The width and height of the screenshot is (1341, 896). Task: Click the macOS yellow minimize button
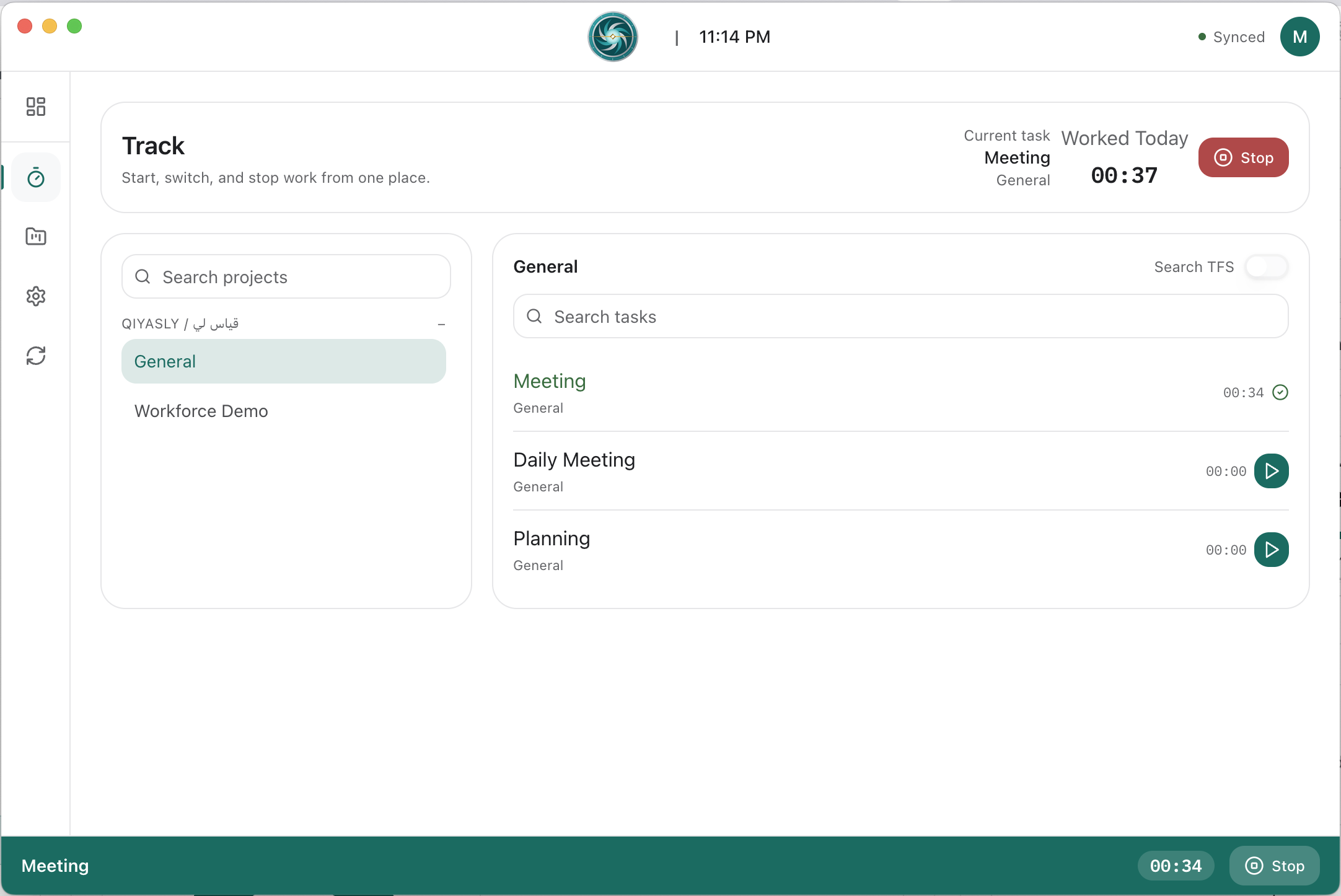(x=50, y=26)
